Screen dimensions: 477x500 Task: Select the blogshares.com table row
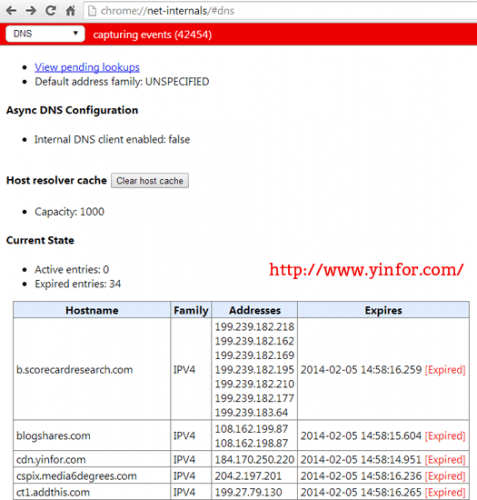pos(241,436)
